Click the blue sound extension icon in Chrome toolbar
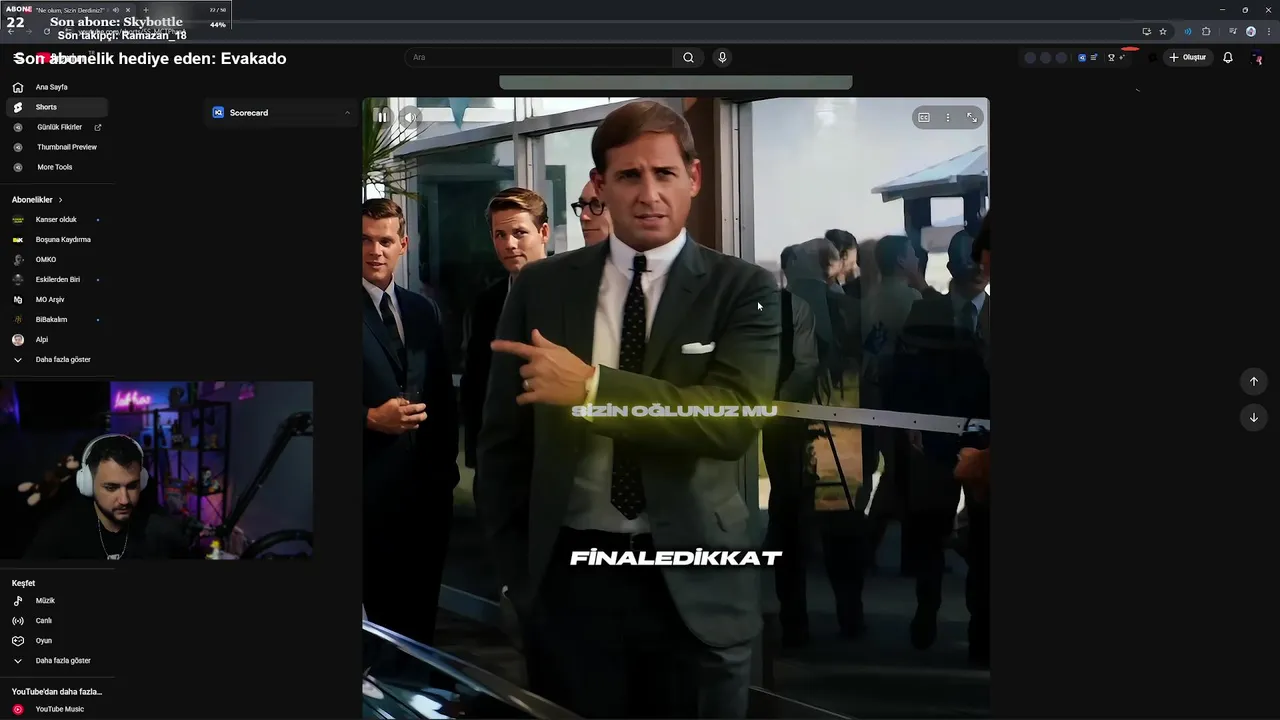The image size is (1280, 720). [1188, 31]
